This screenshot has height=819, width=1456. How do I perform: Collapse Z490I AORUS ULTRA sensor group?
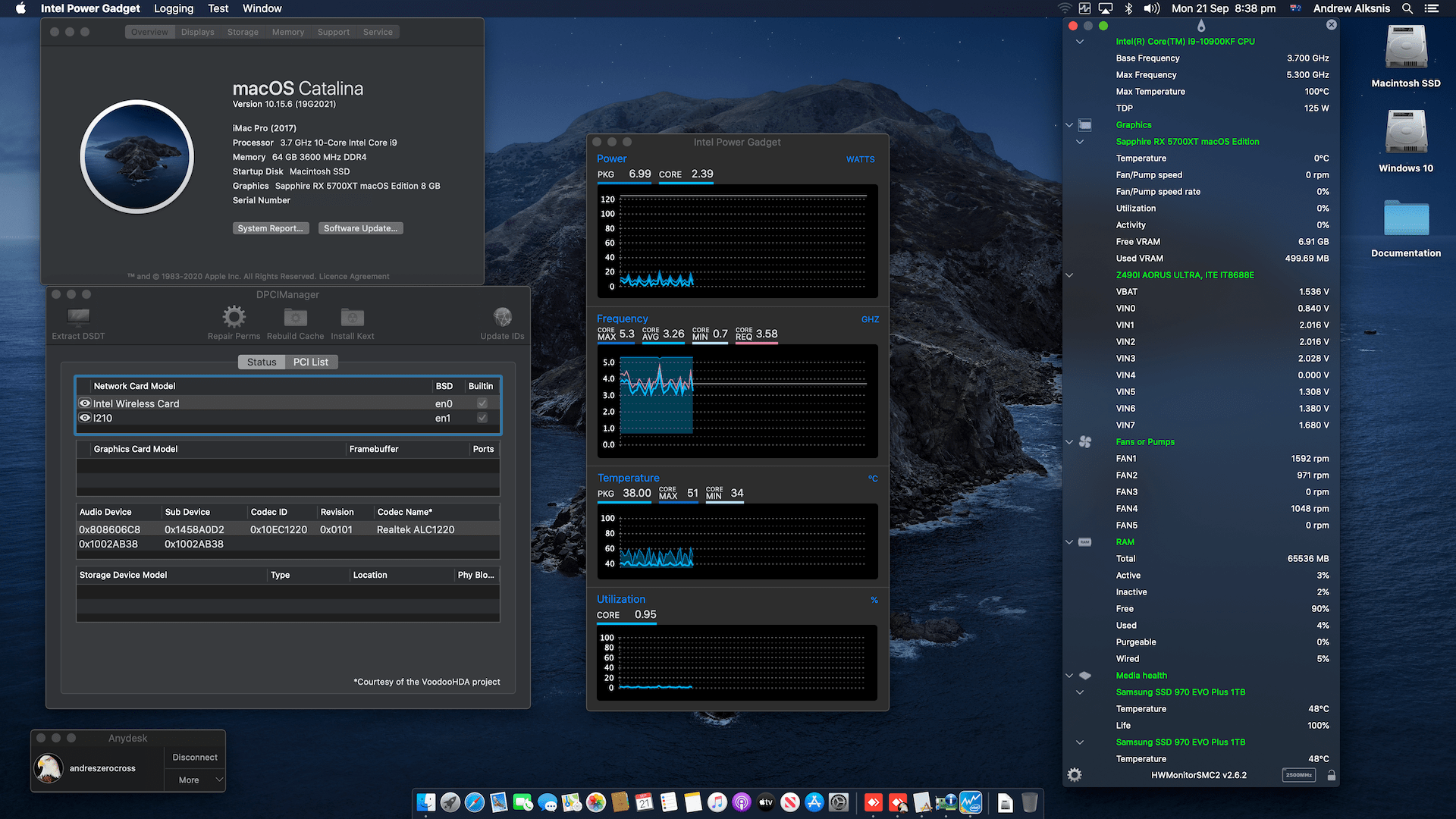[x=1069, y=275]
